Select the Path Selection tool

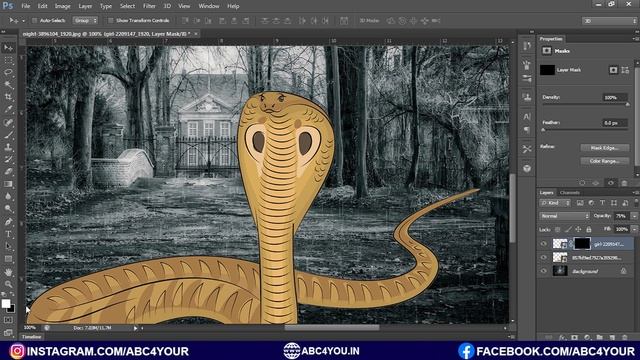pyautogui.click(x=8, y=247)
